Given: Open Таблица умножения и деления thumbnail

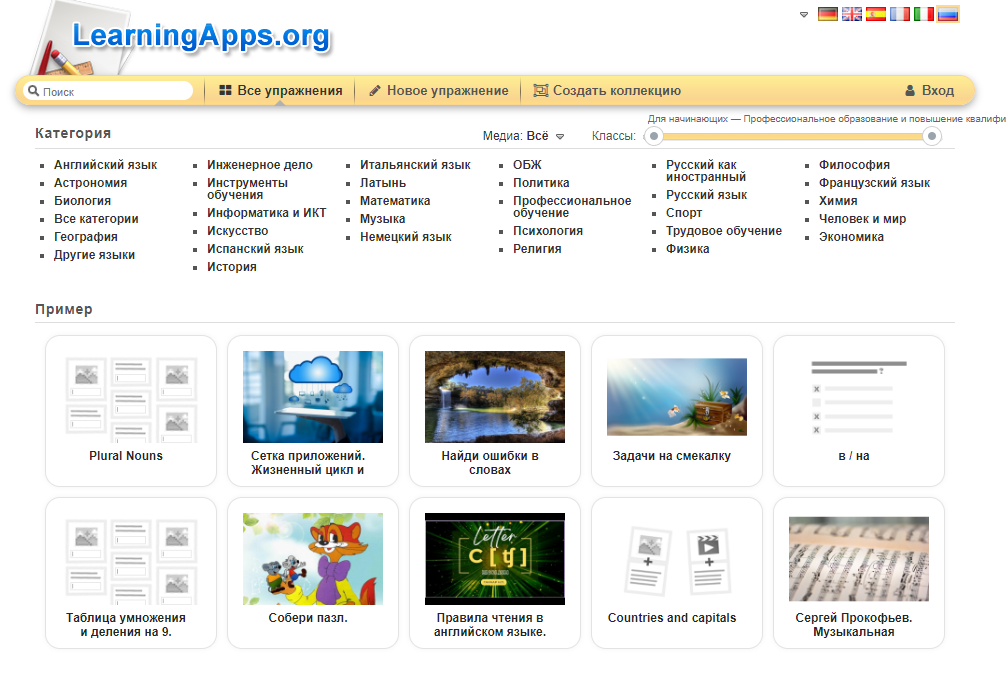Looking at the screenshot, I should point(131,559).
